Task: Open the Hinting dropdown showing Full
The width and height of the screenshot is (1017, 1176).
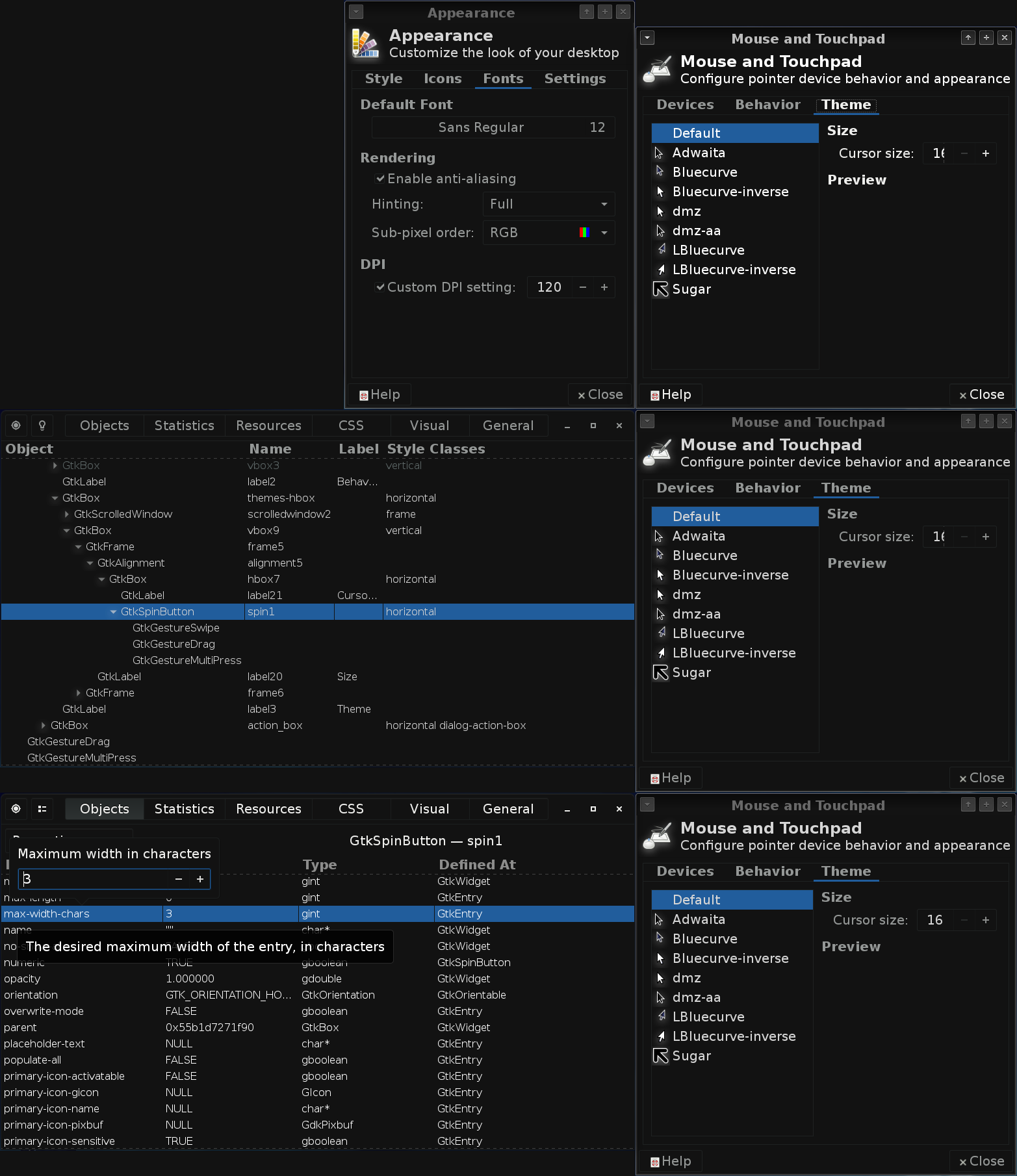Action: click(x=548, y=204)
